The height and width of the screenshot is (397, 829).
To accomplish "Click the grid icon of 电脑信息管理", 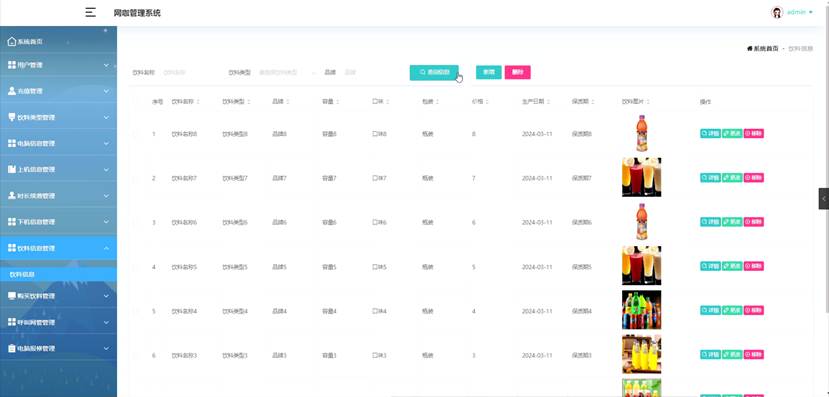I will [12, 143].
